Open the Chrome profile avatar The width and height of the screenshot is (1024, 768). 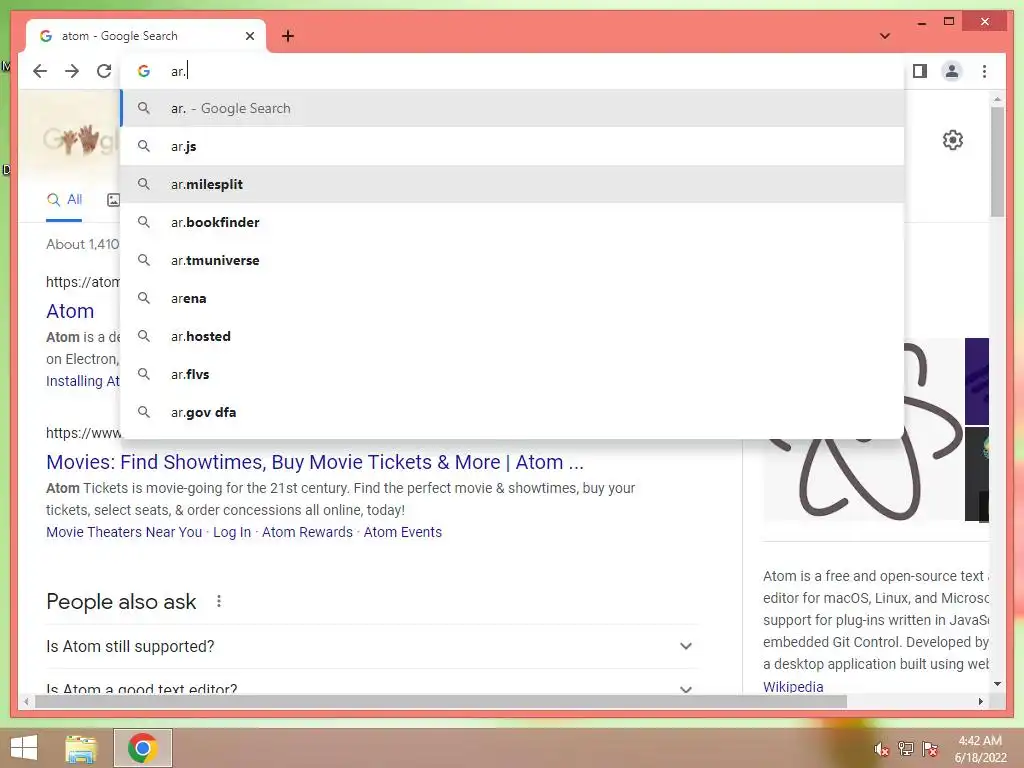click(952, 71)
